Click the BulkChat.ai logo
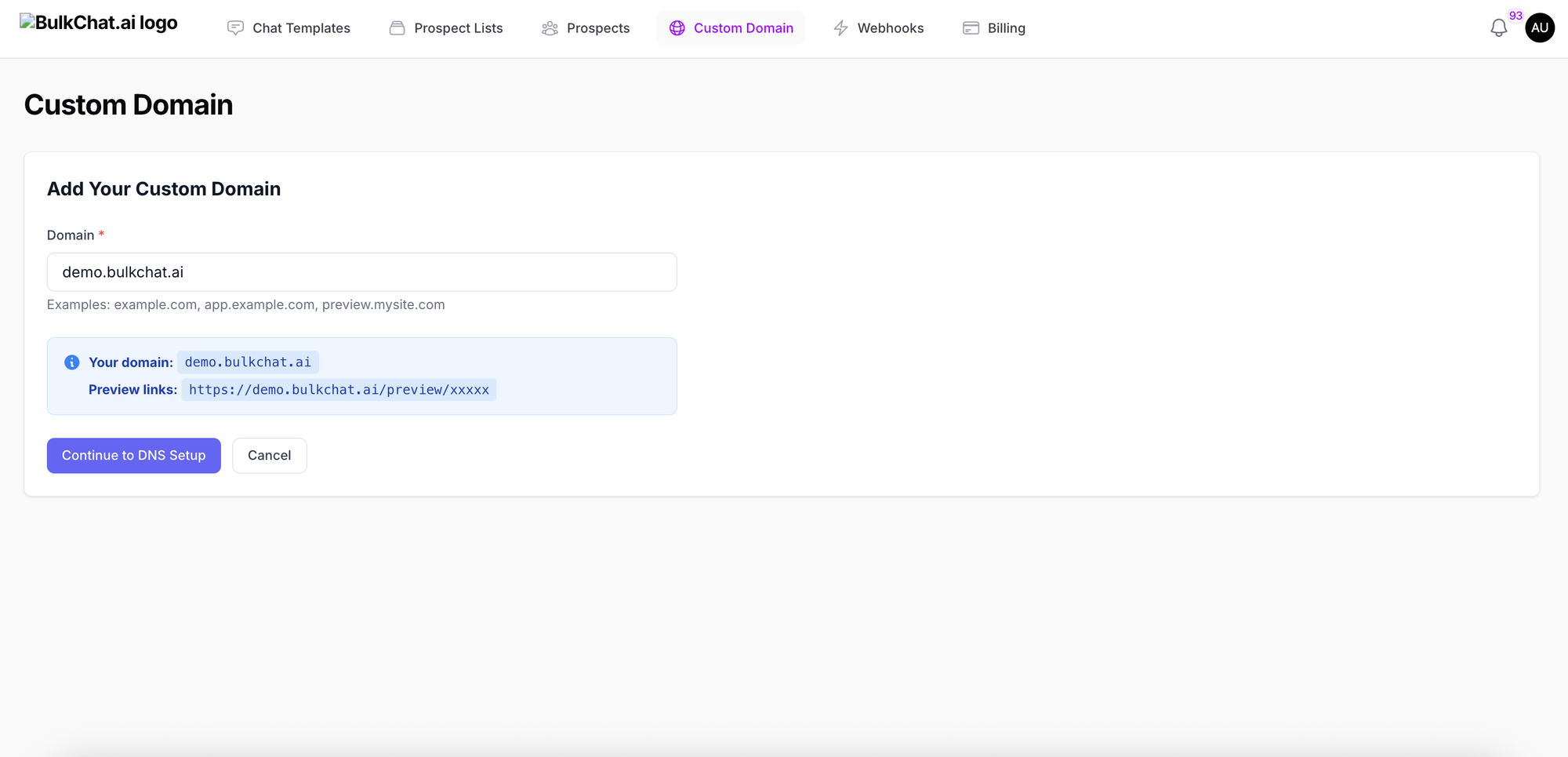This screenshot has width=1568, height=757. (x=99, y=24)
